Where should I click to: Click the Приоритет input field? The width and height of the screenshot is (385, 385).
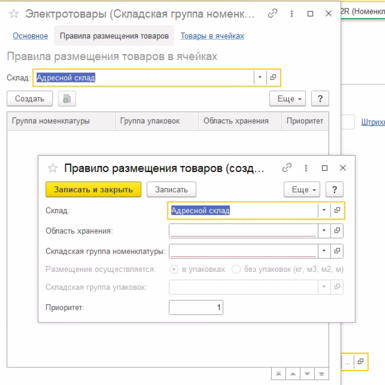[x=196, y=307]
